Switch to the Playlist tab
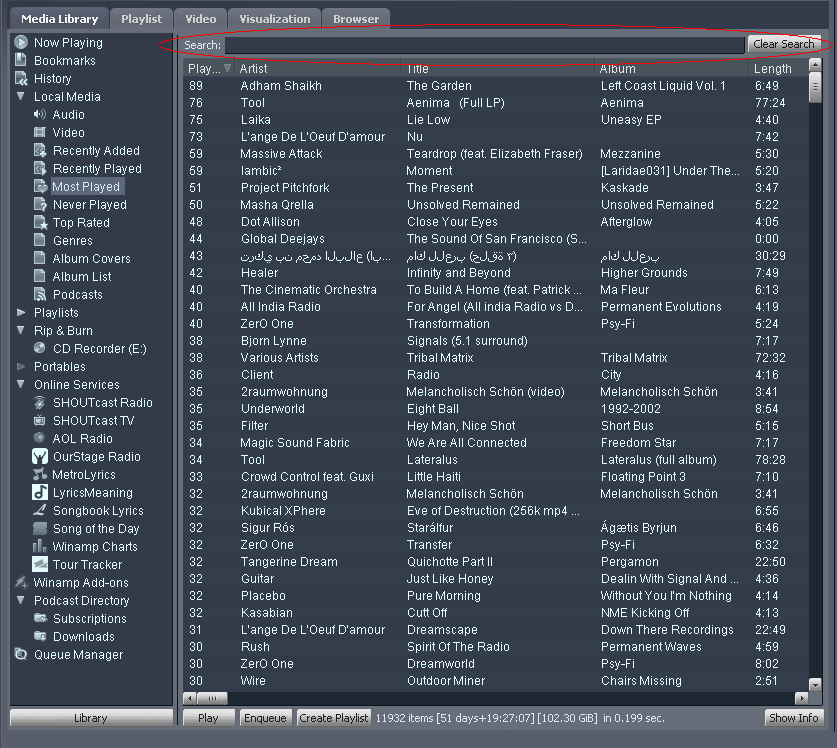 pos(141,19)
